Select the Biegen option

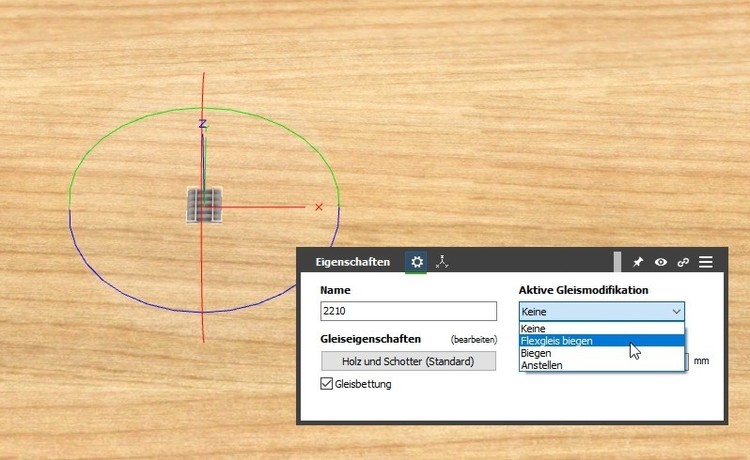point(602,353)
